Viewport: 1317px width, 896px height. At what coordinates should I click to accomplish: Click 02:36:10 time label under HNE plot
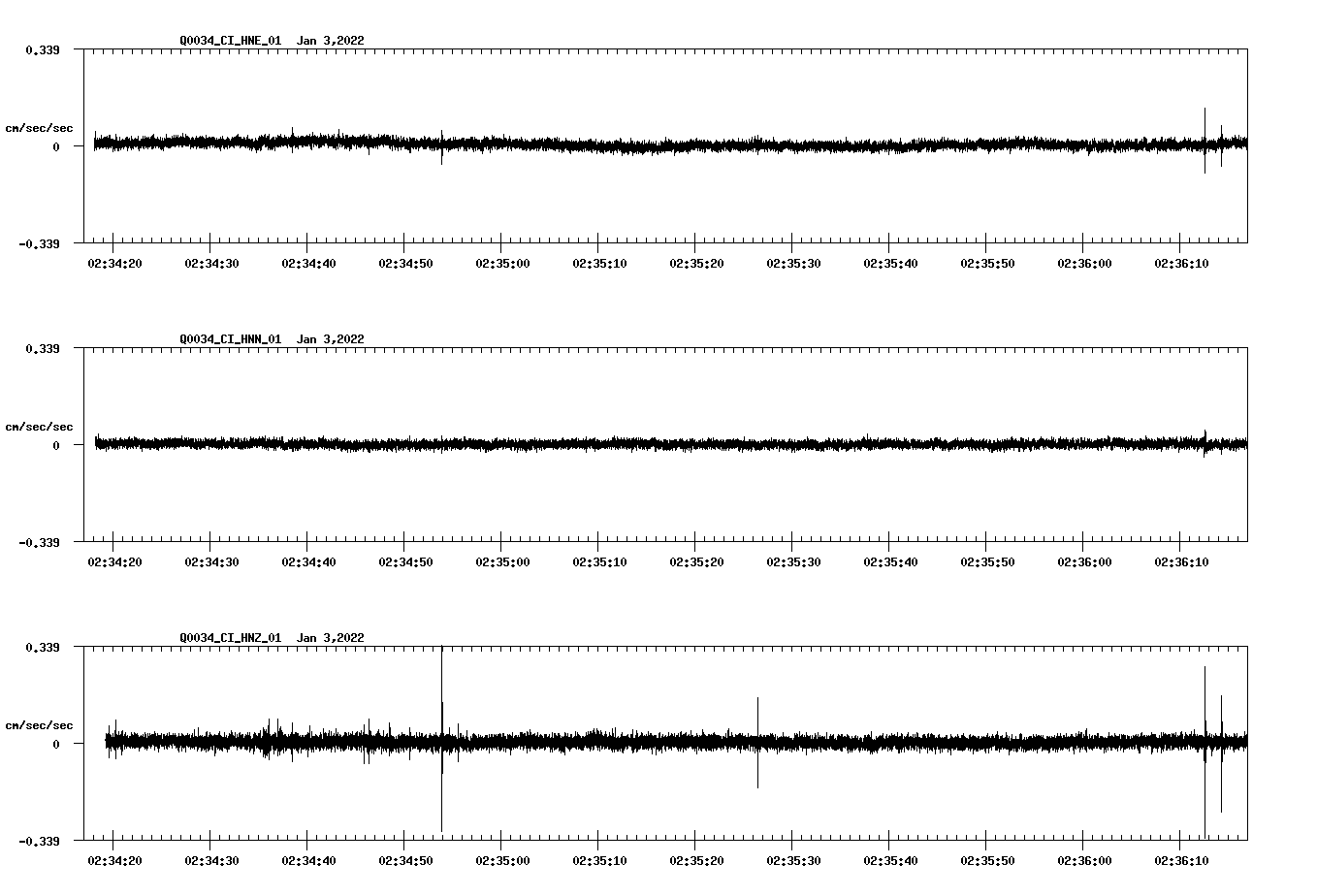pos(1181,263)
